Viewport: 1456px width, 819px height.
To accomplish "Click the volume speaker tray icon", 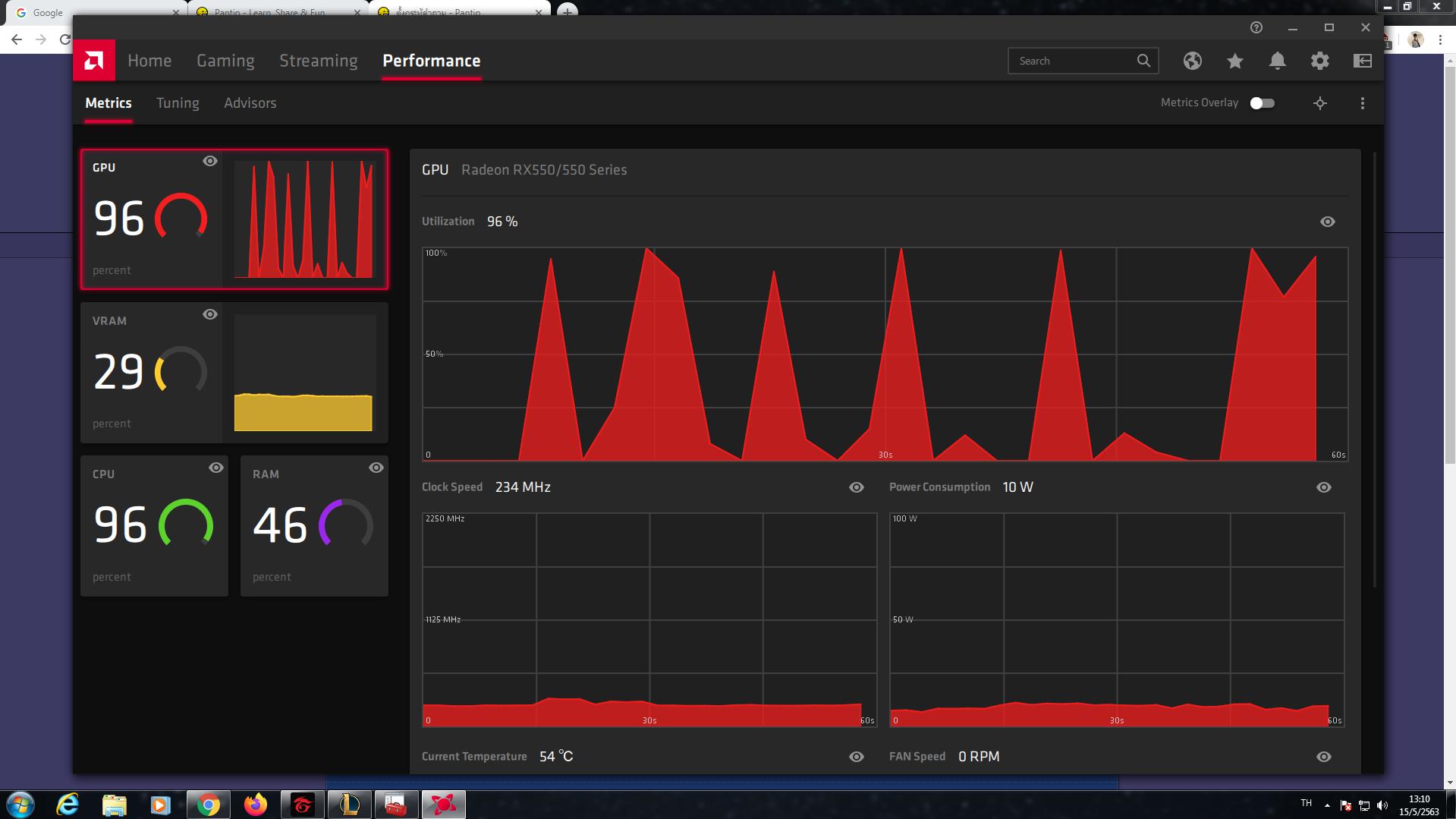I will (x=1382, y=805).
